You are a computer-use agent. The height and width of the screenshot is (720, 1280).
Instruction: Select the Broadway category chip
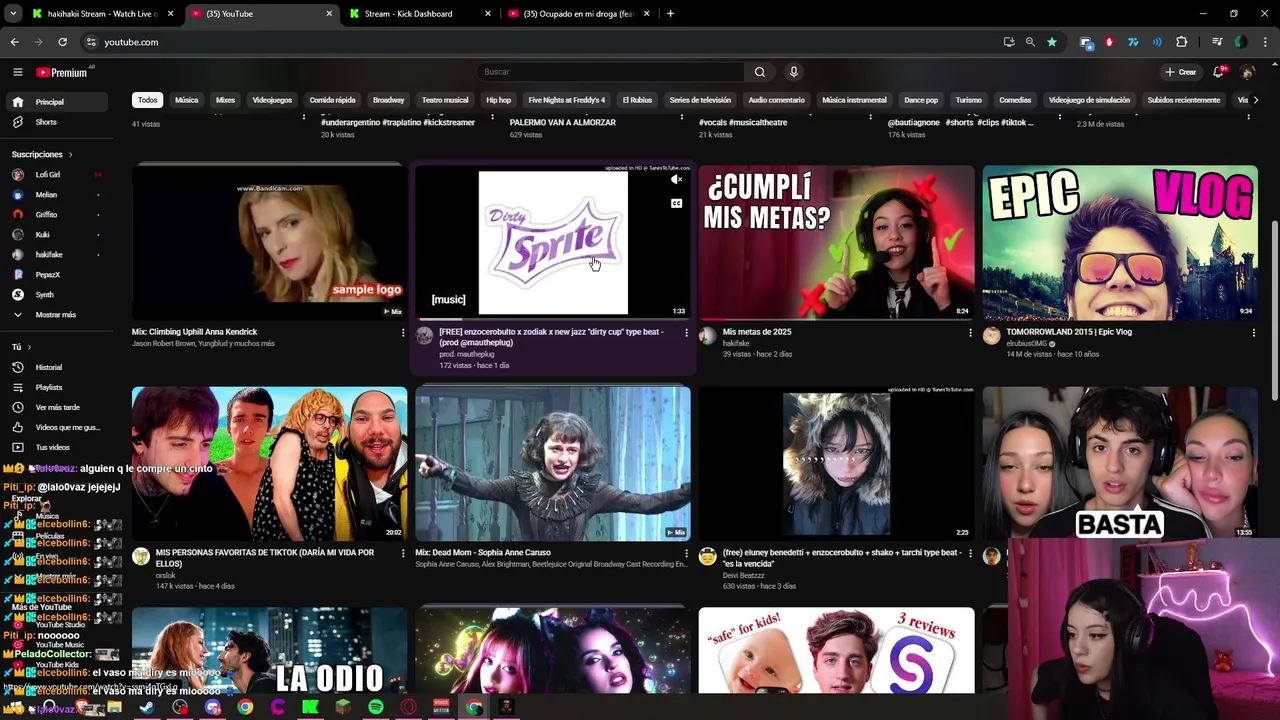tap(388, 100)
